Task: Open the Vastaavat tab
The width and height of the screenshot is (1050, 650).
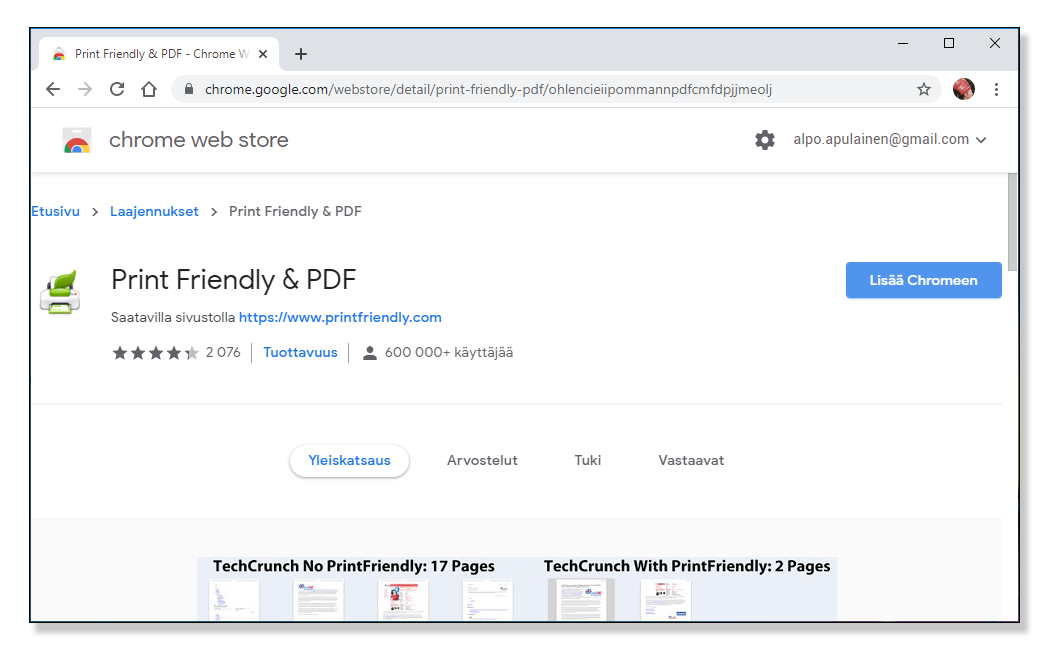Action: click(x=691, y=460)
